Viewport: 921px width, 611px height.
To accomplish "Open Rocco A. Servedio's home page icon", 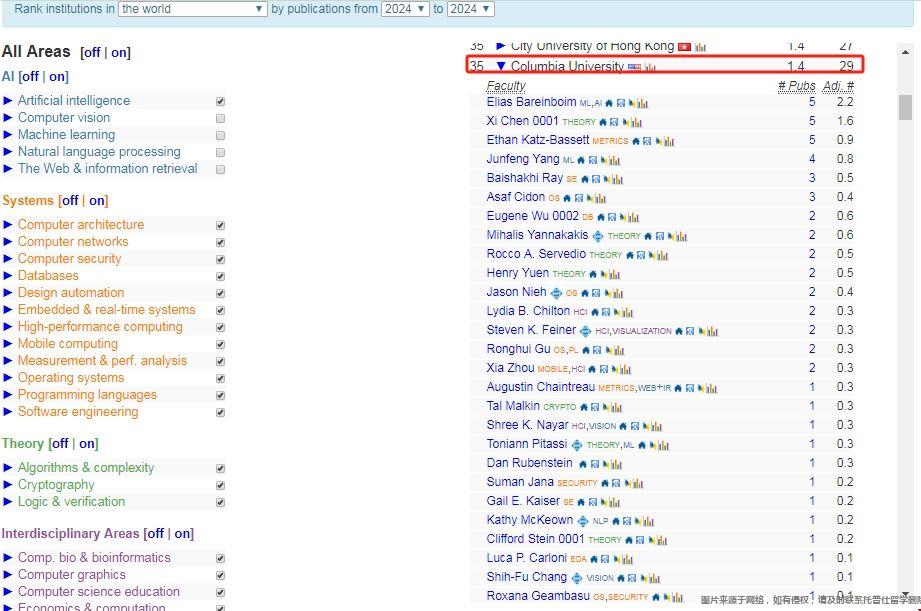I will click(x=630, y=255).
